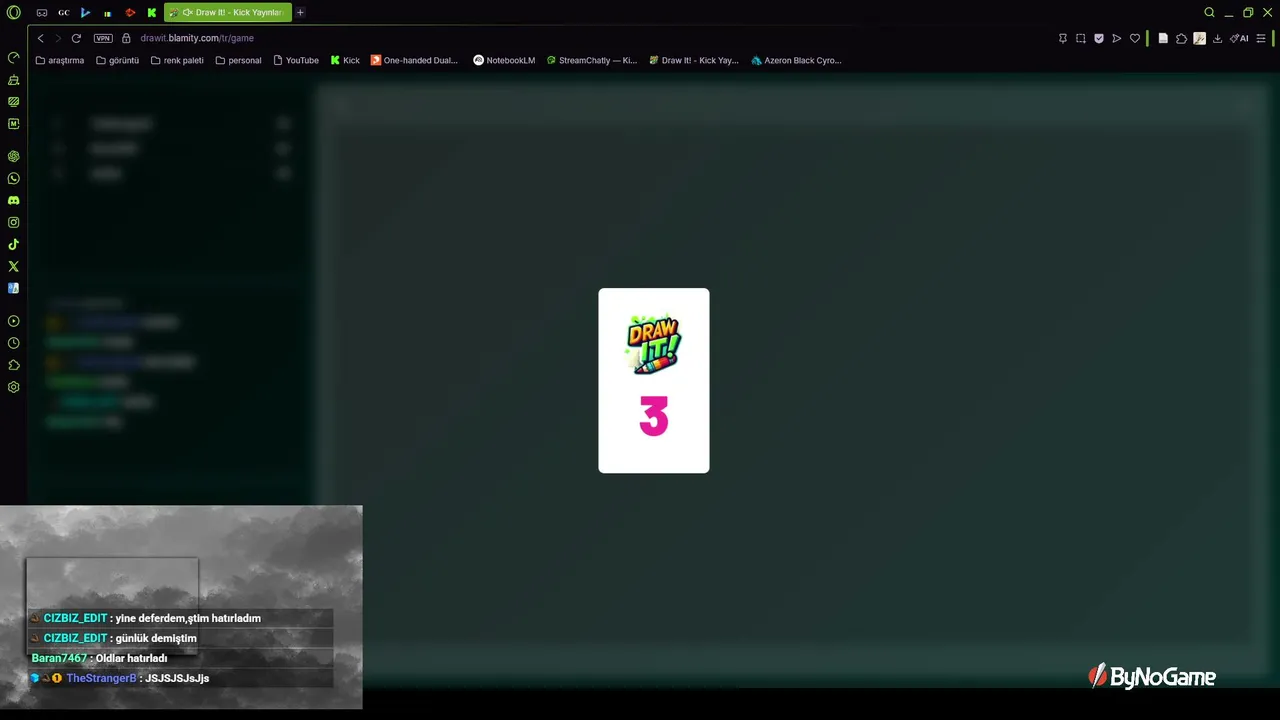Open the document icon in toolbar
The height and width of the screenshot is (720, 1280).
click(x=1163, y=38)
